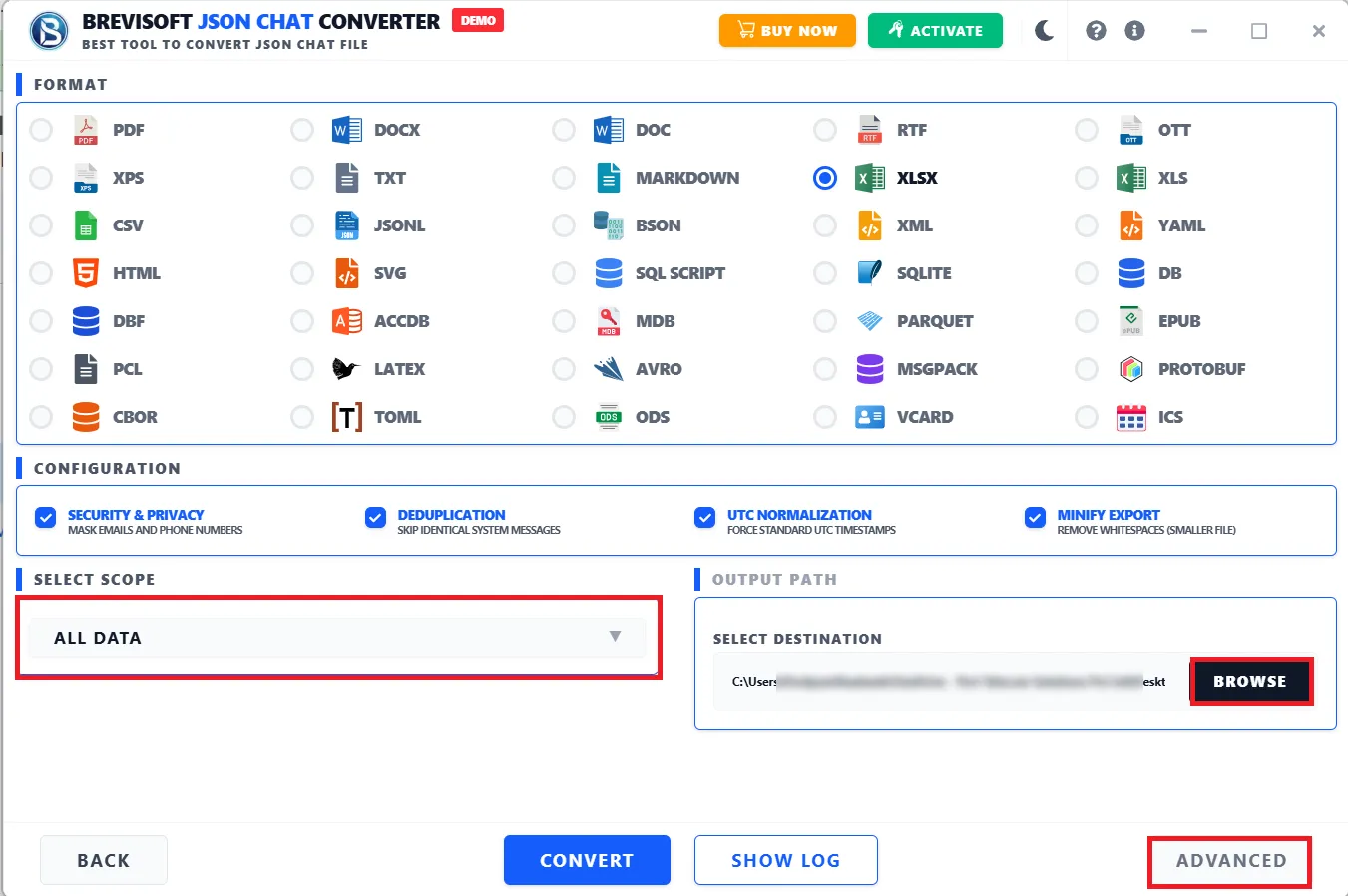Click the vCard contact icon

[x=870, y=417]
